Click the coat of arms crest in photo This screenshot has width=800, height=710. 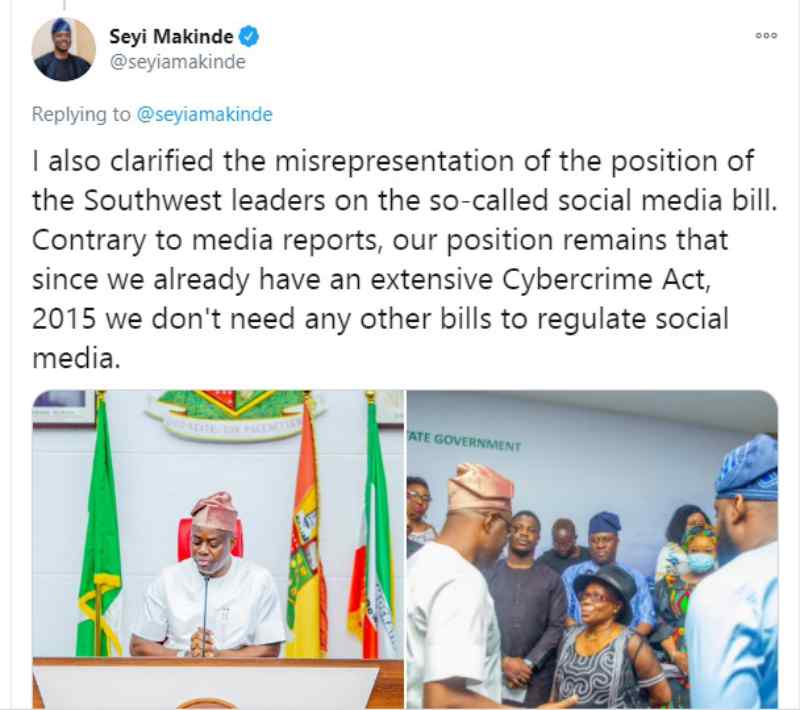(x=235, y=414)
